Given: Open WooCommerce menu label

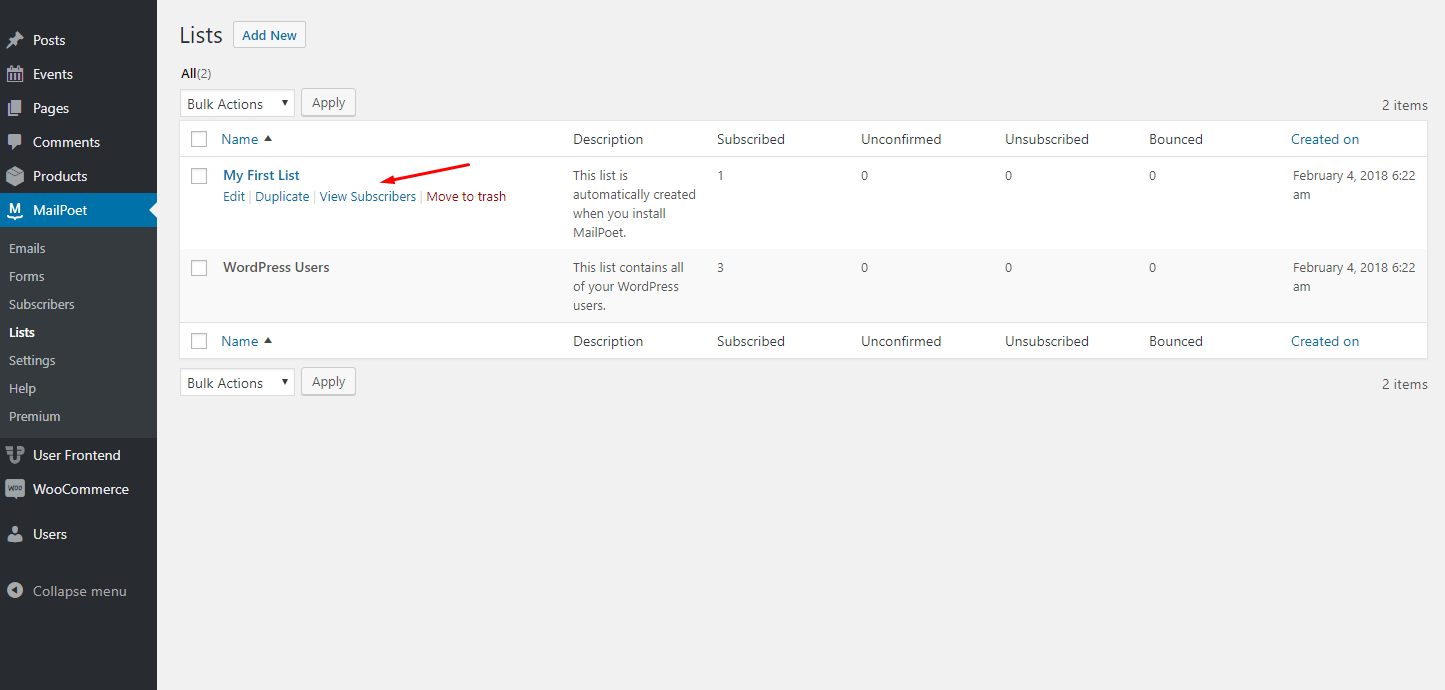Looking at the screenshot, I should point(81,489).
